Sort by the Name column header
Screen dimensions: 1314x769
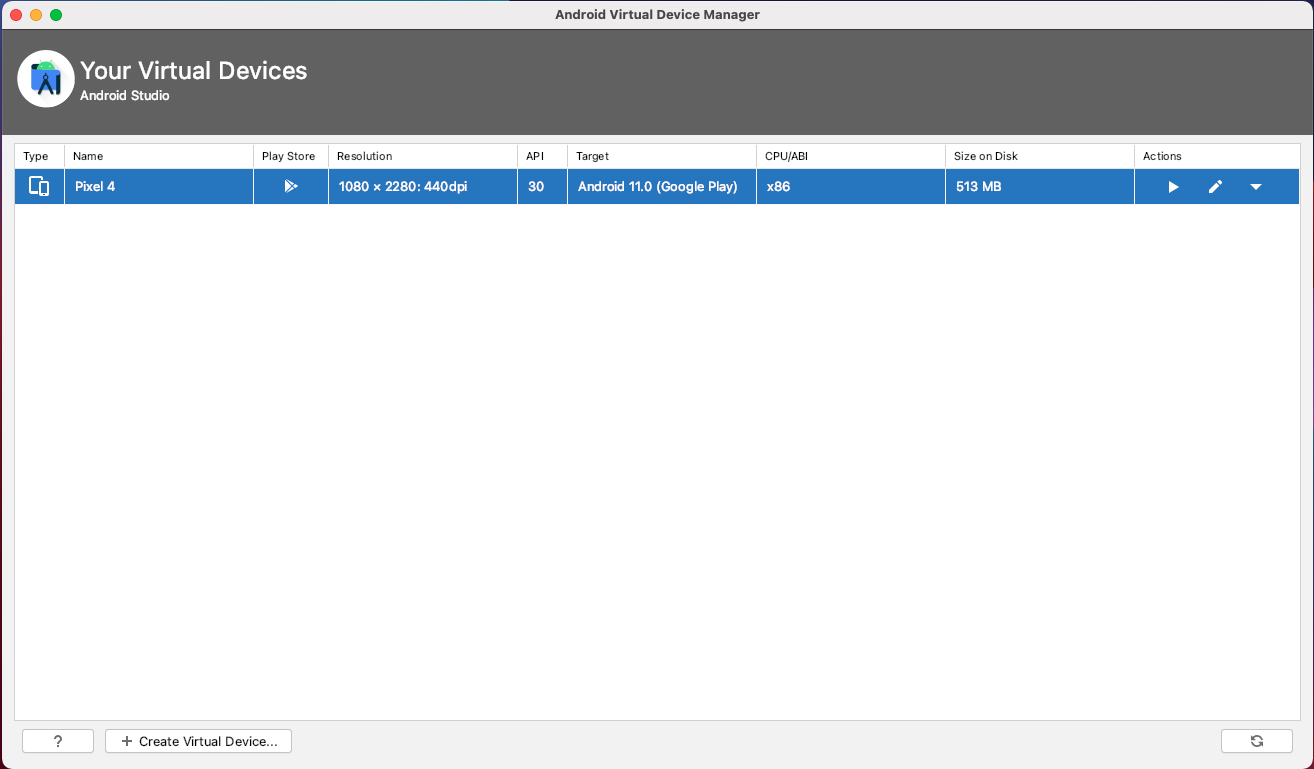pyautogui.click(x=159, y=156)
